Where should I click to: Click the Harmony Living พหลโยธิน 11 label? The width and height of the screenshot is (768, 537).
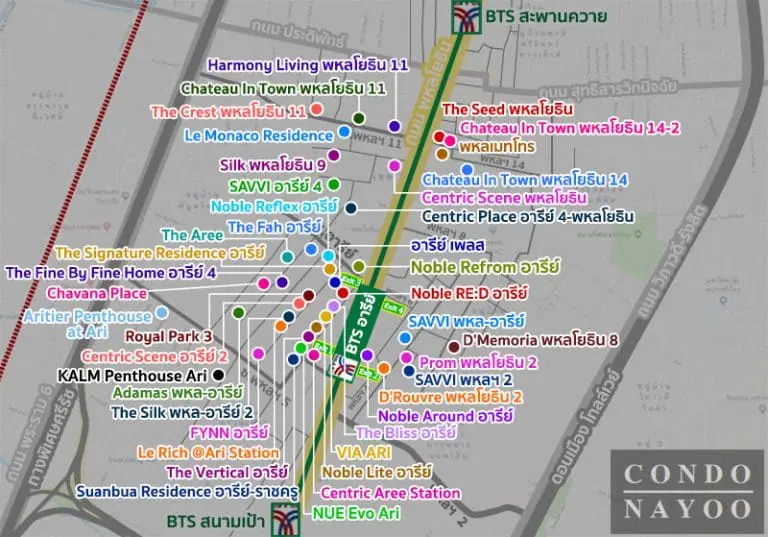pos(308,65)
